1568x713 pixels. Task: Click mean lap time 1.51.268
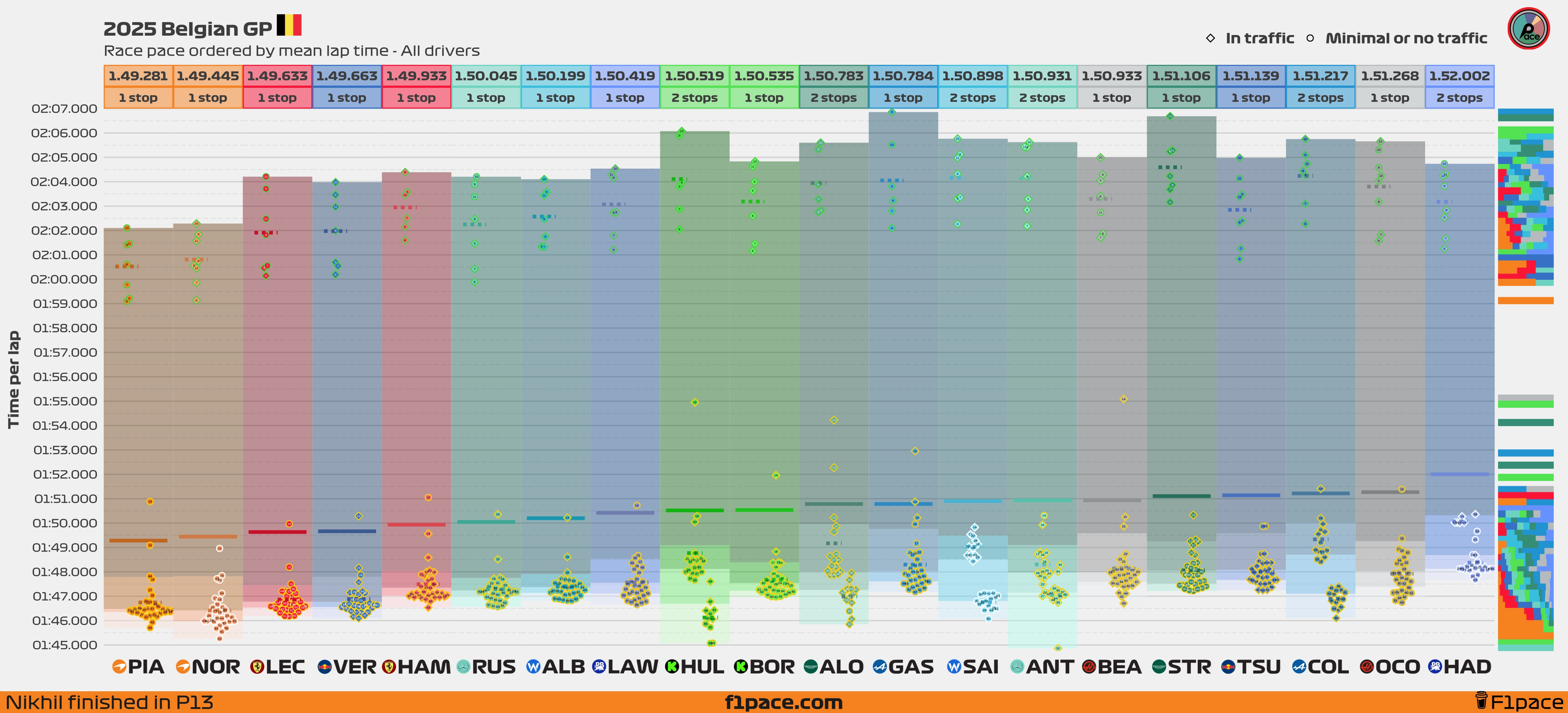[x=1389, y=76]
